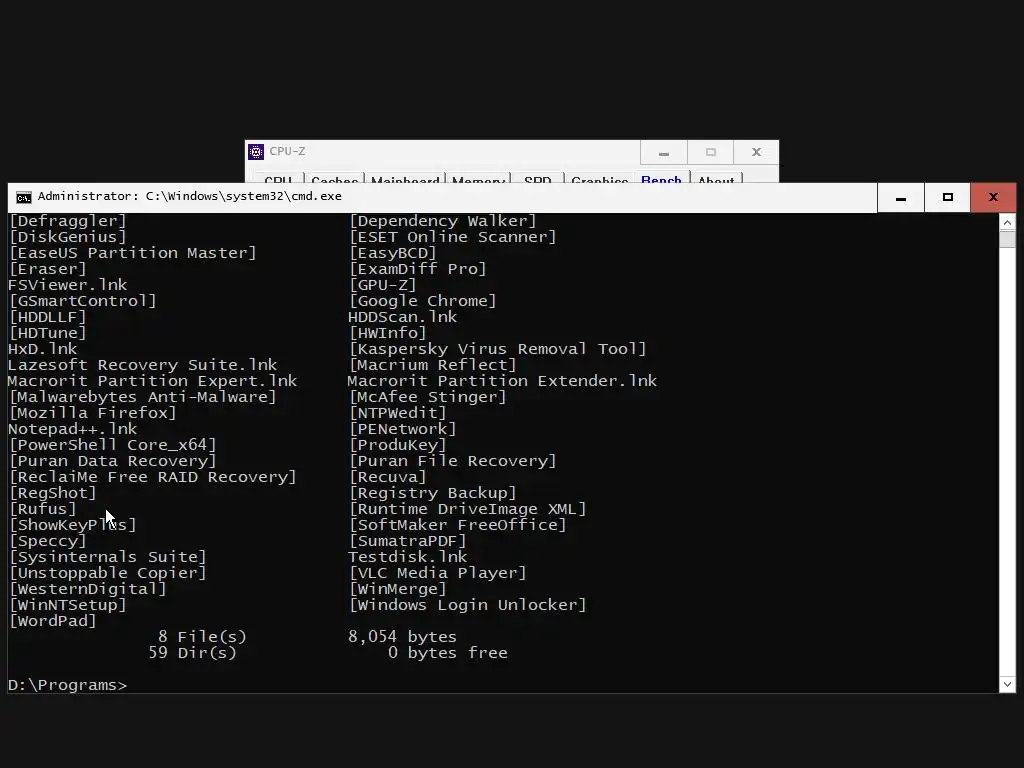This screenshot has height=768, width=1024.
Task: Click the [Speccy] entry
Action: [47, 541]
